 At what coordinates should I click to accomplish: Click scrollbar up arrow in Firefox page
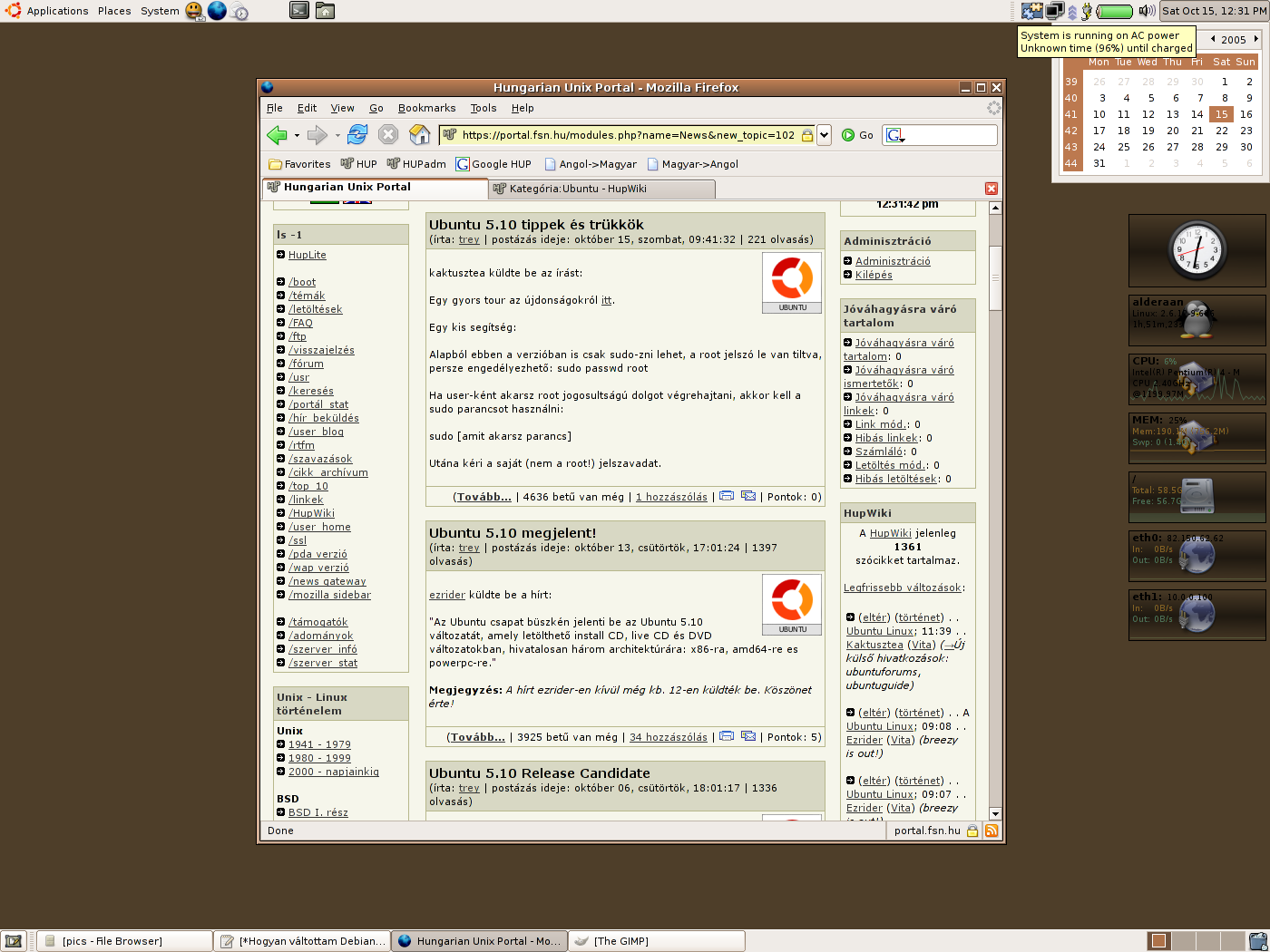coord(995,208)
